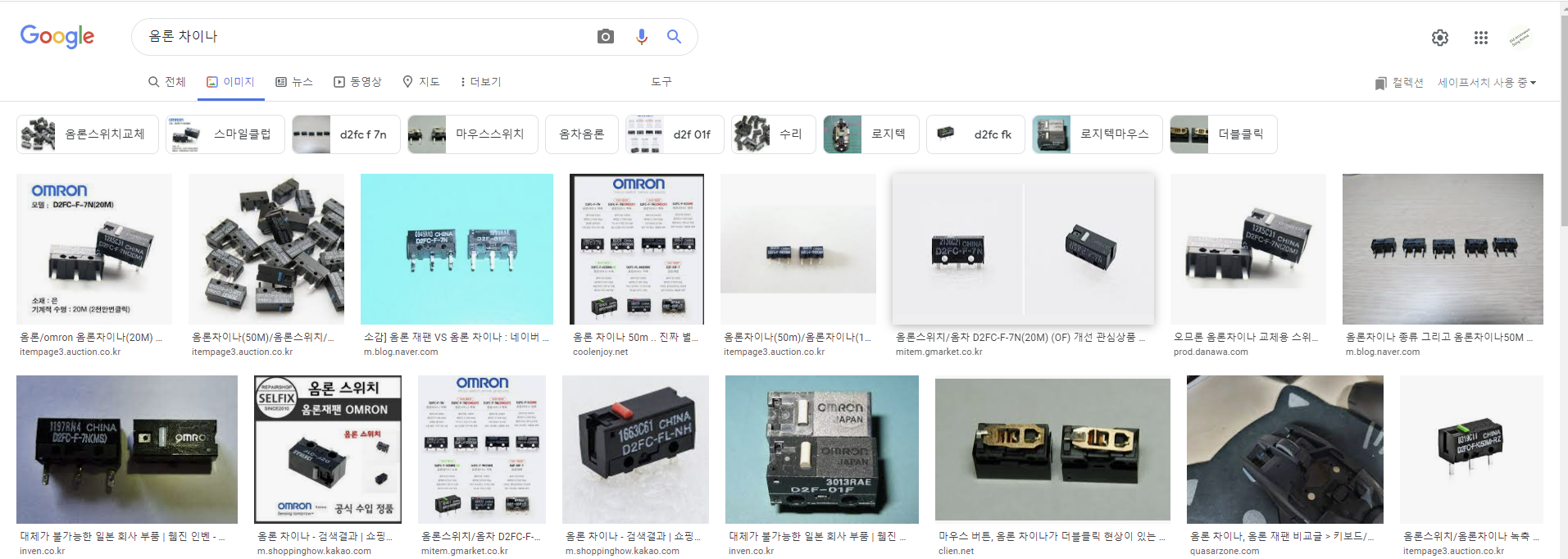
Task: Open search by image camera icon
Action: (605, 36)
